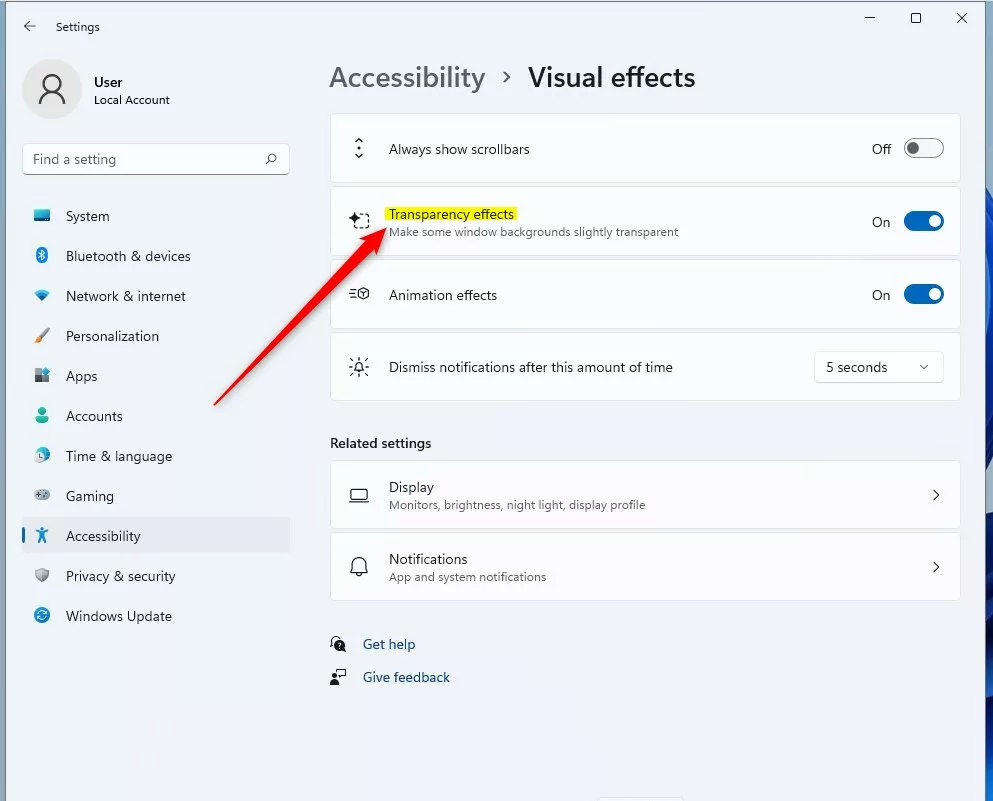This screenshot has height=801, width=993.
Task: Disable the Transparency effects toggle
Action: click(923, 221)
